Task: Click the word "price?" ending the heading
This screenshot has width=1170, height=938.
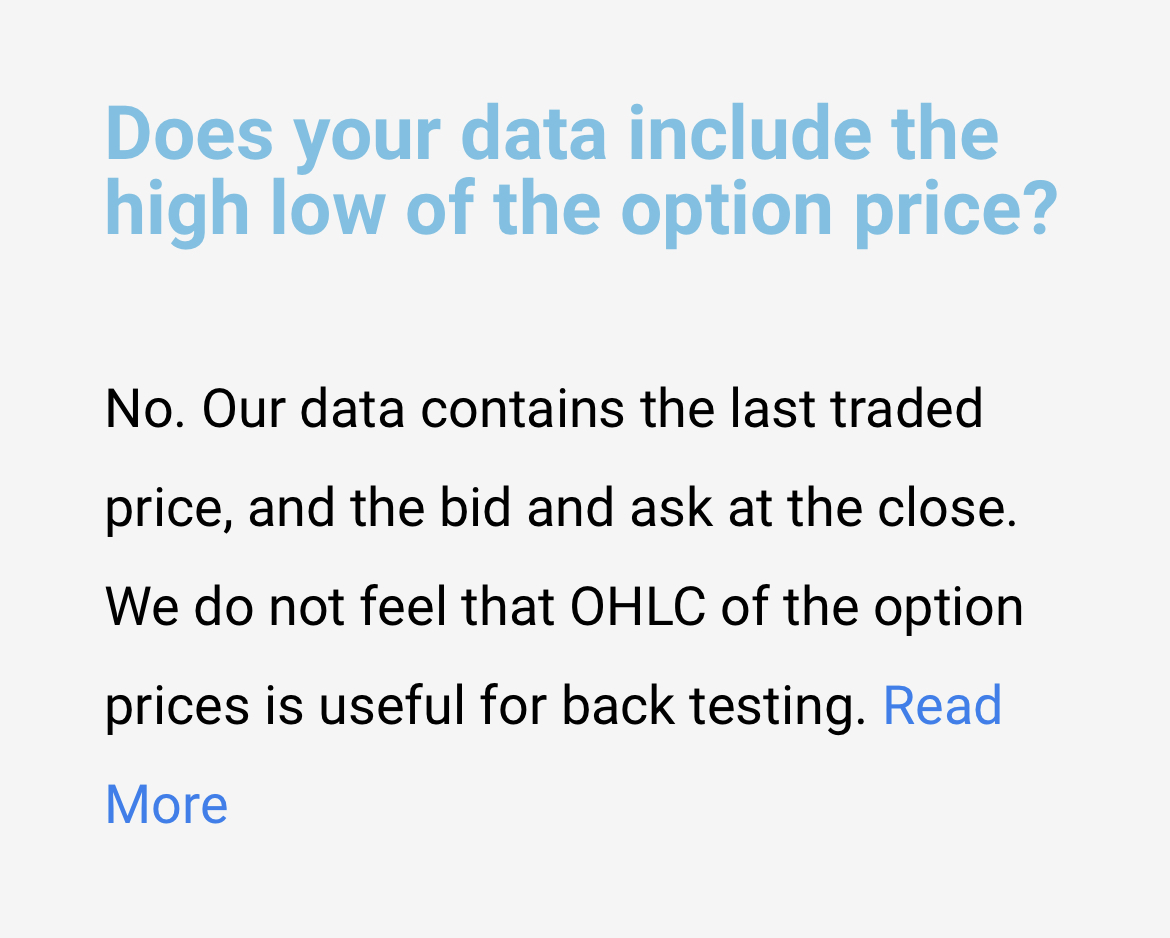Action: (x=956, y=212)
